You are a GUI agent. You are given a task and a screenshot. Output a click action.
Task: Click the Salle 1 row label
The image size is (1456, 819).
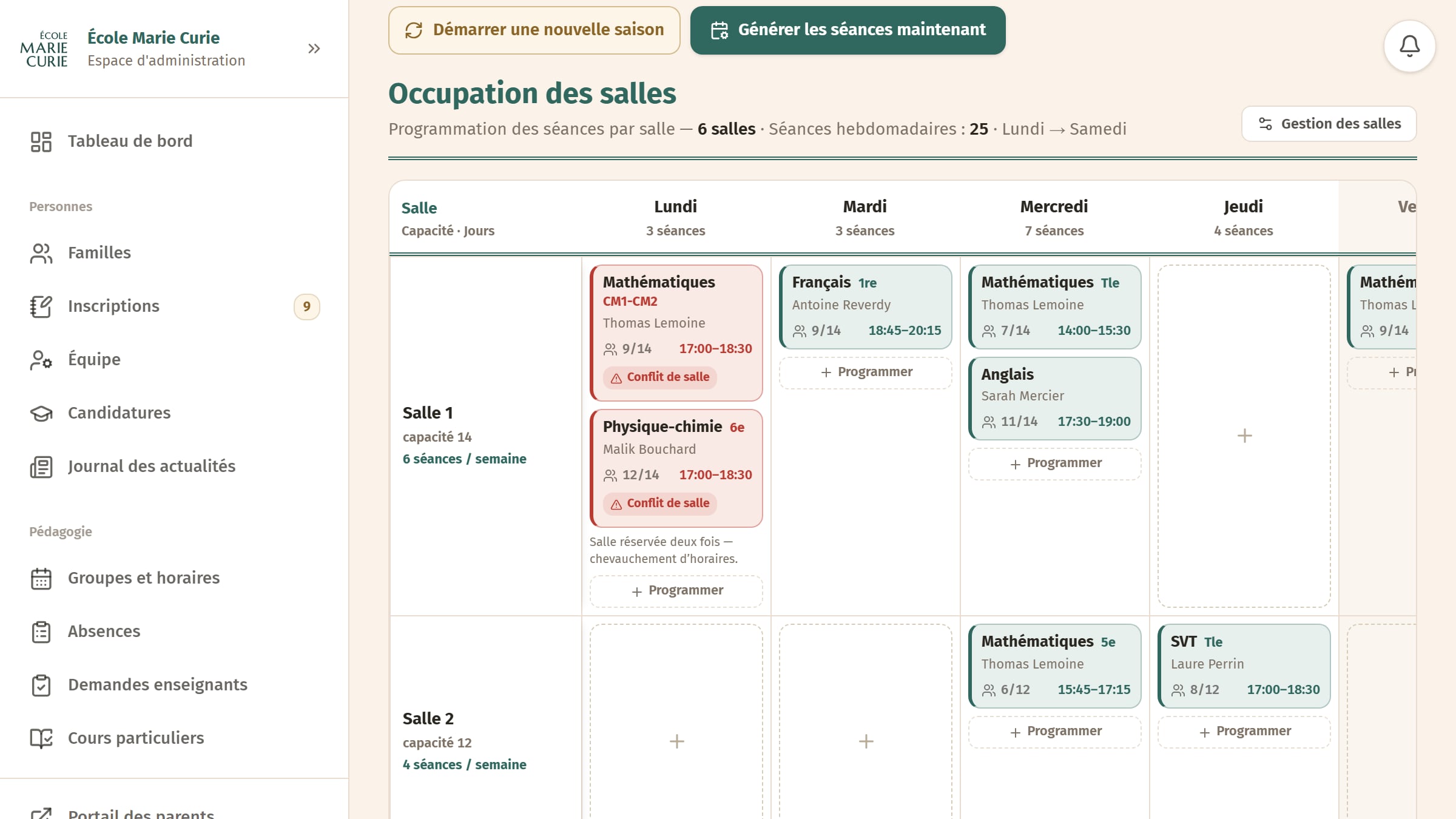tap(428, 413)
